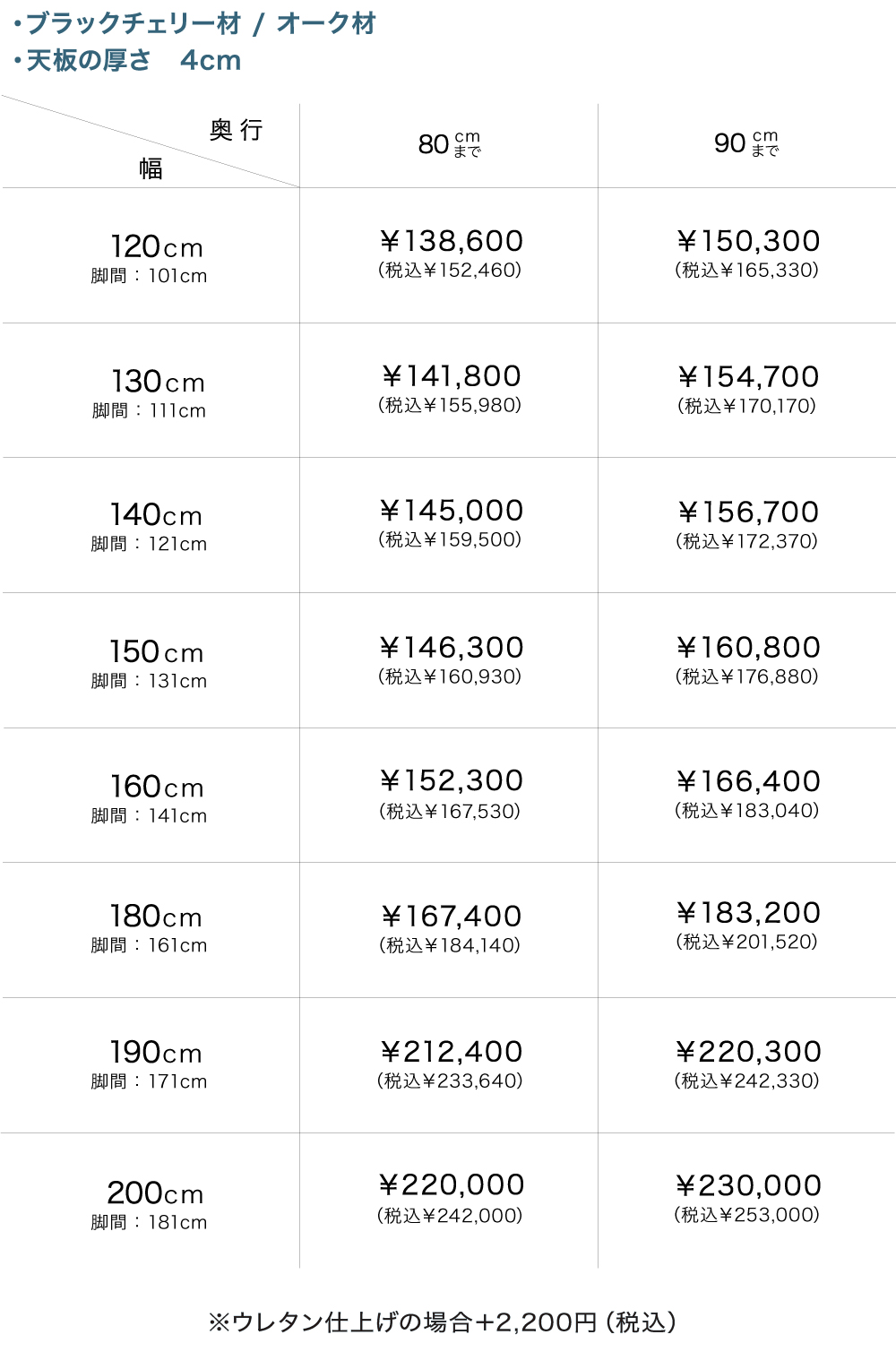Click the 90cm depth column header

[746, 143]
